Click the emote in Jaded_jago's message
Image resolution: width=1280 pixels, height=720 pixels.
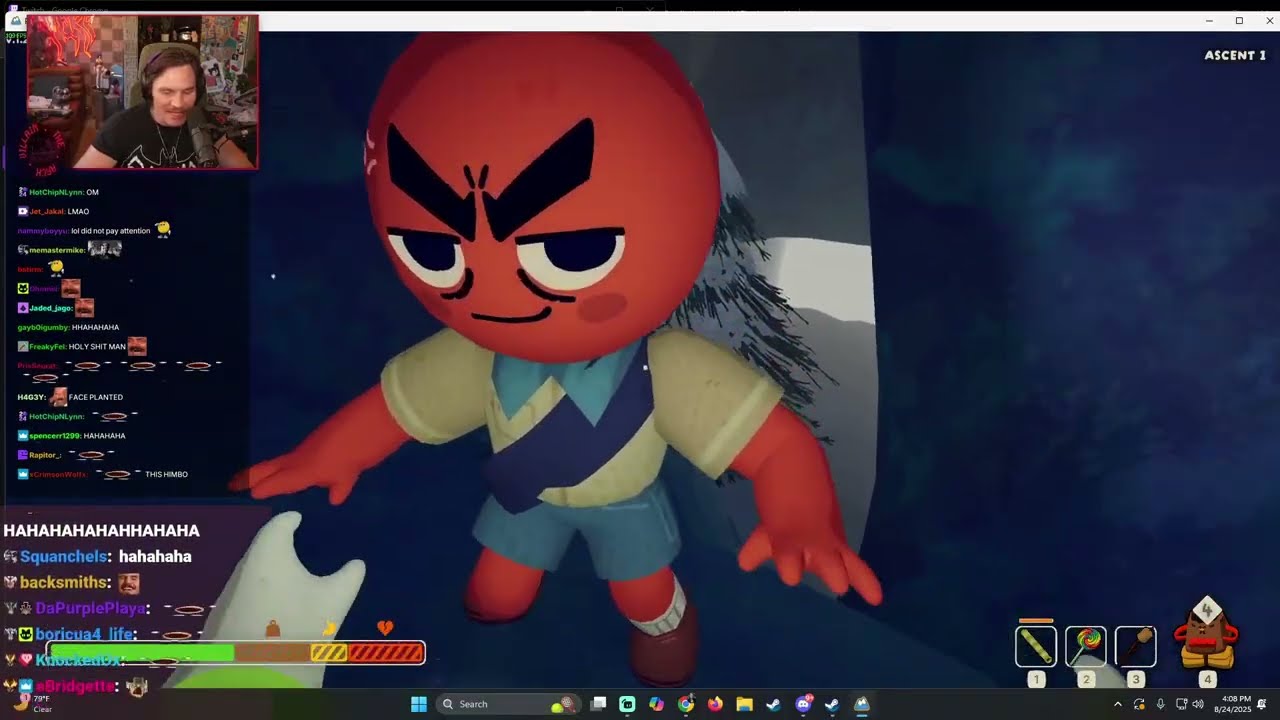pos(84,308)
